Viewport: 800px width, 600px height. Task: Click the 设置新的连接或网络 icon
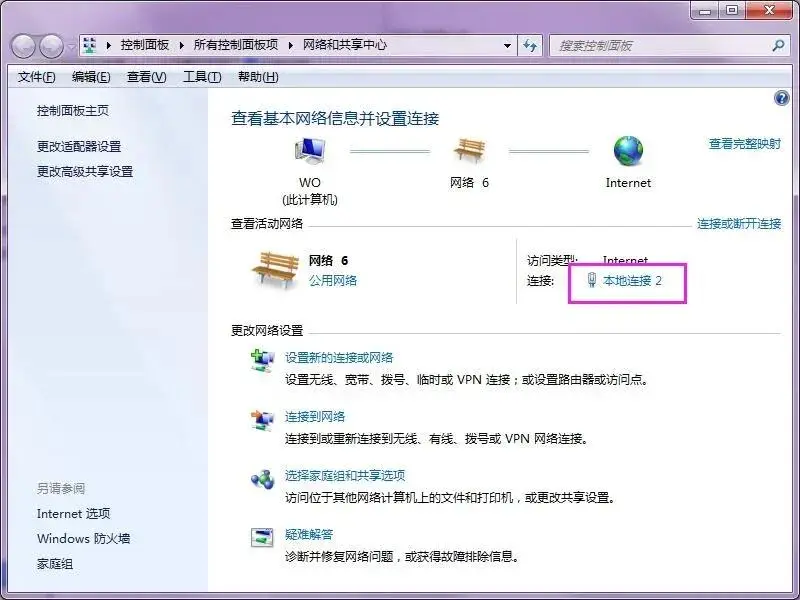pos(262,362)
